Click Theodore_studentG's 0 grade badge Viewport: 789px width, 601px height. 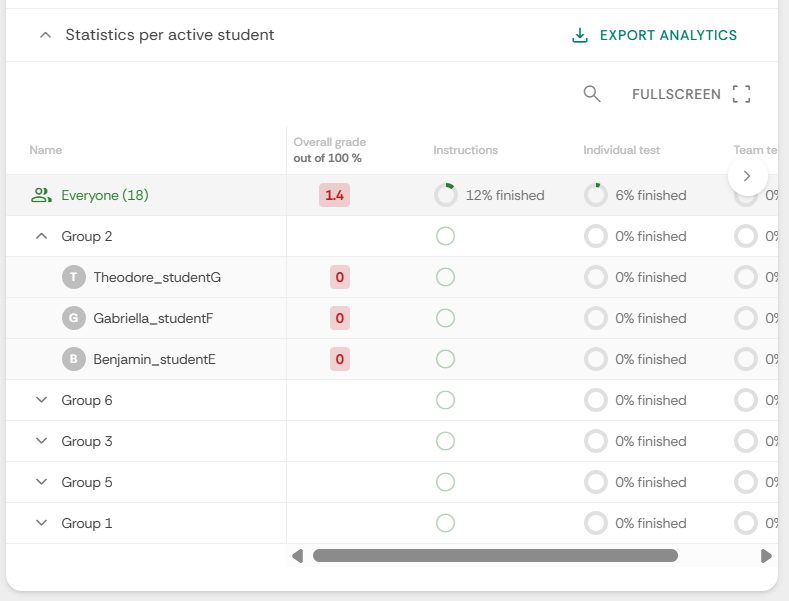[340, 277]
